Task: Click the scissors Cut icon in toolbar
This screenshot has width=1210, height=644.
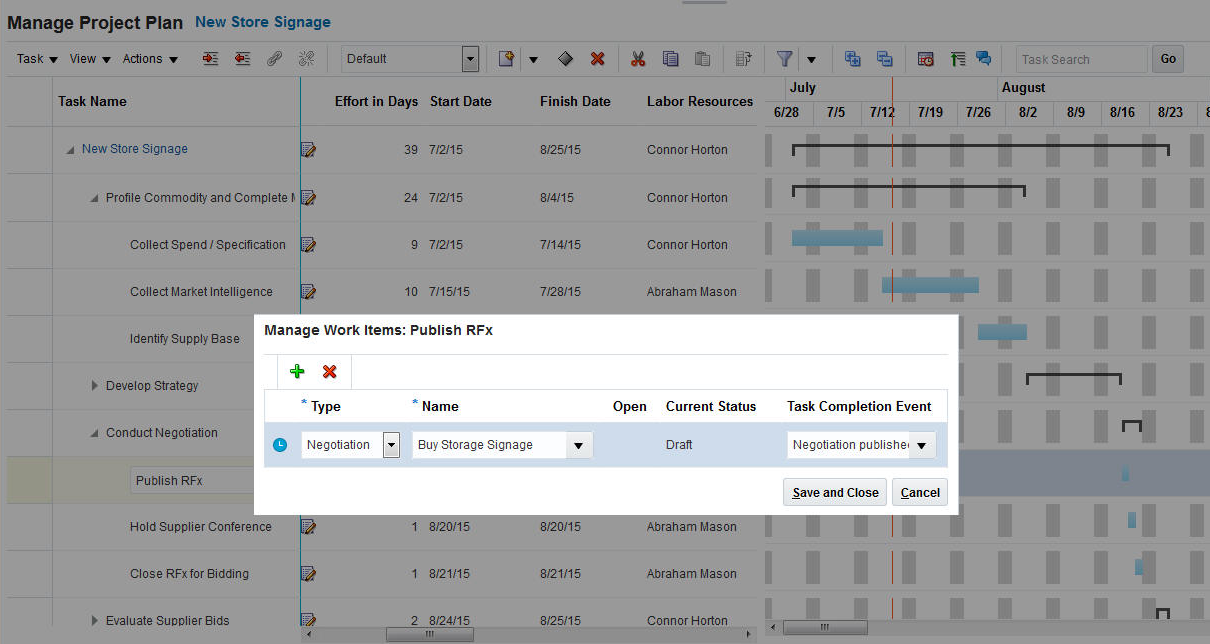Action: 637,59
